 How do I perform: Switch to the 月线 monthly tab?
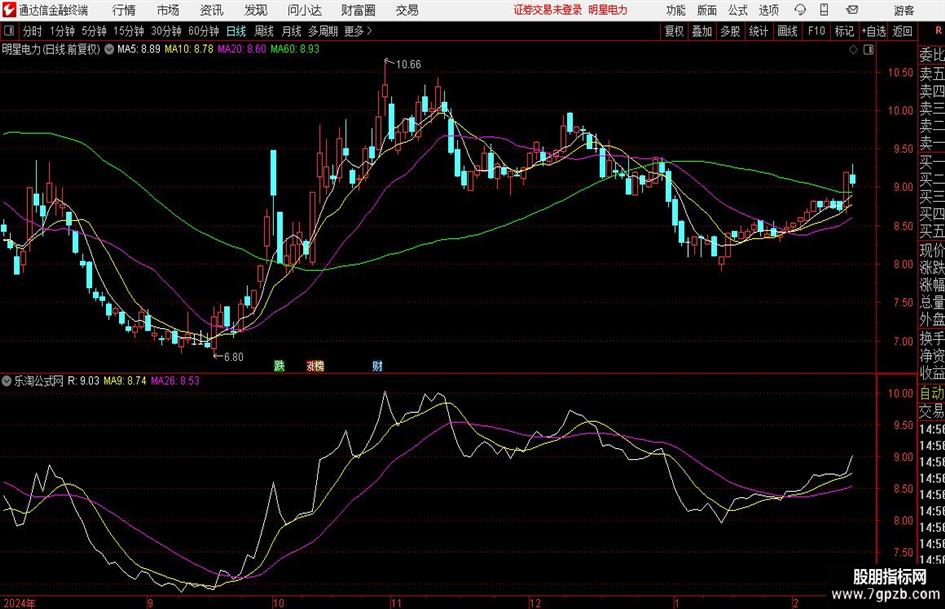click(292, 31)
